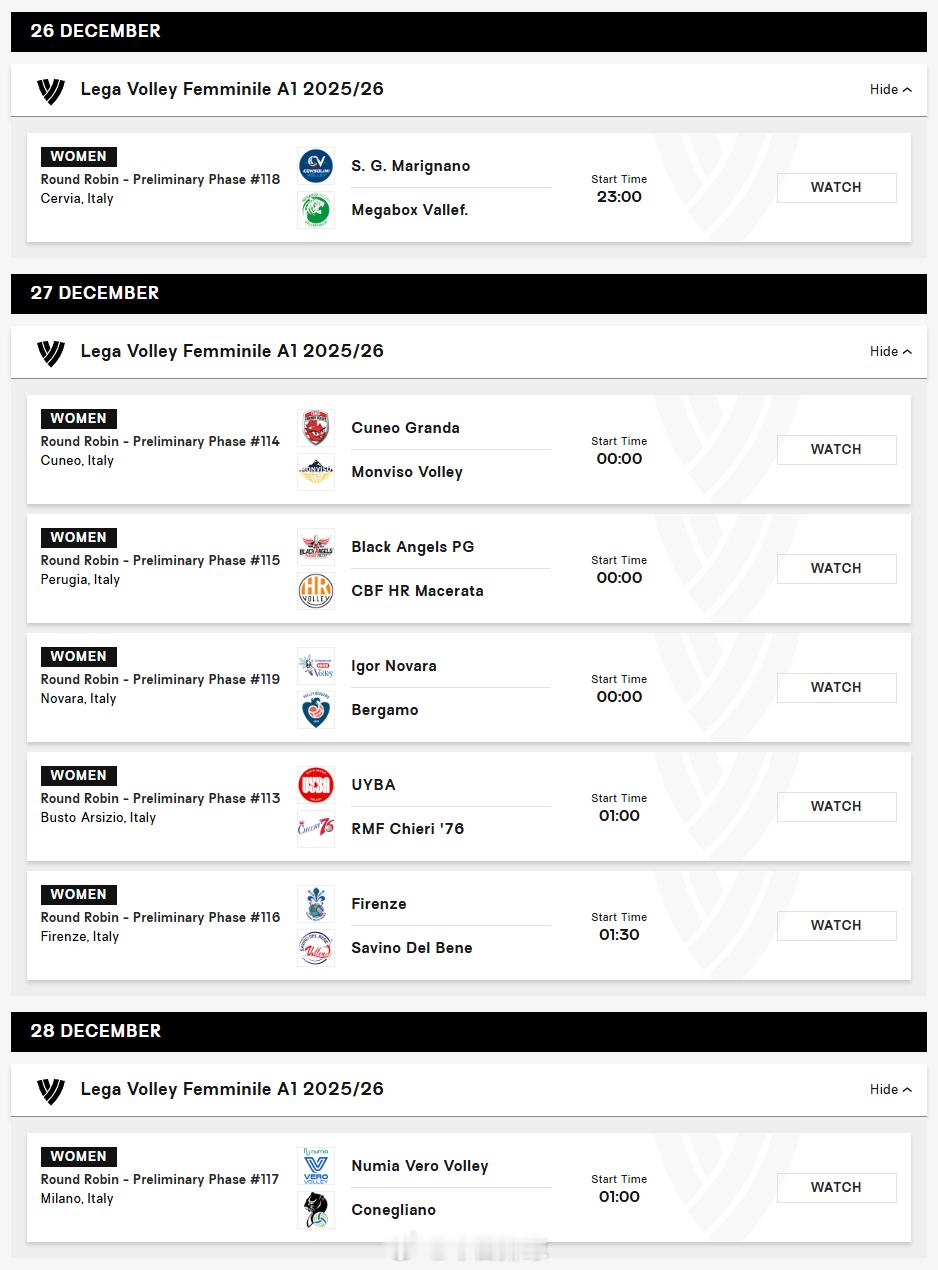Screen dimensions: 938x1270
Task: Collapse the 28 December league section
Action: point(890,1090)
